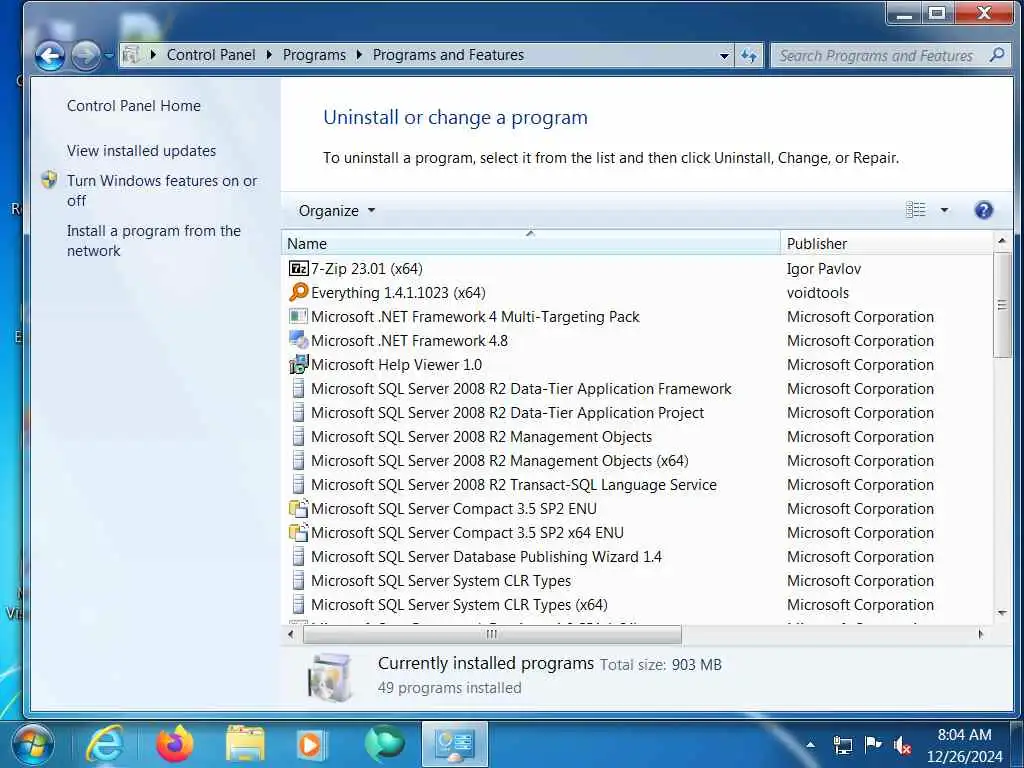The height and width of the screenshot is (768, 1024).
Task: Open the view options dropdown arrow
Action: pyautogui.click(x=944, y=210)
